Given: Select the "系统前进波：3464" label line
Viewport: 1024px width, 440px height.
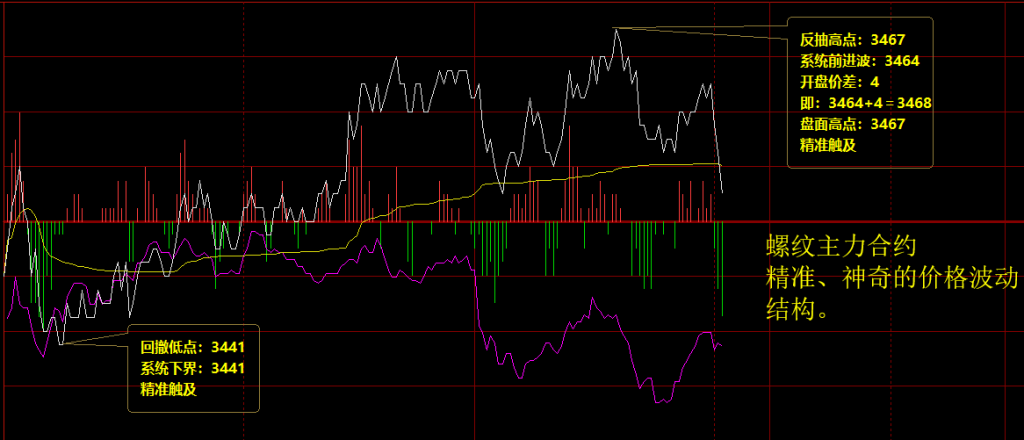Looking at the screenshot, I should tap(859, 61).
